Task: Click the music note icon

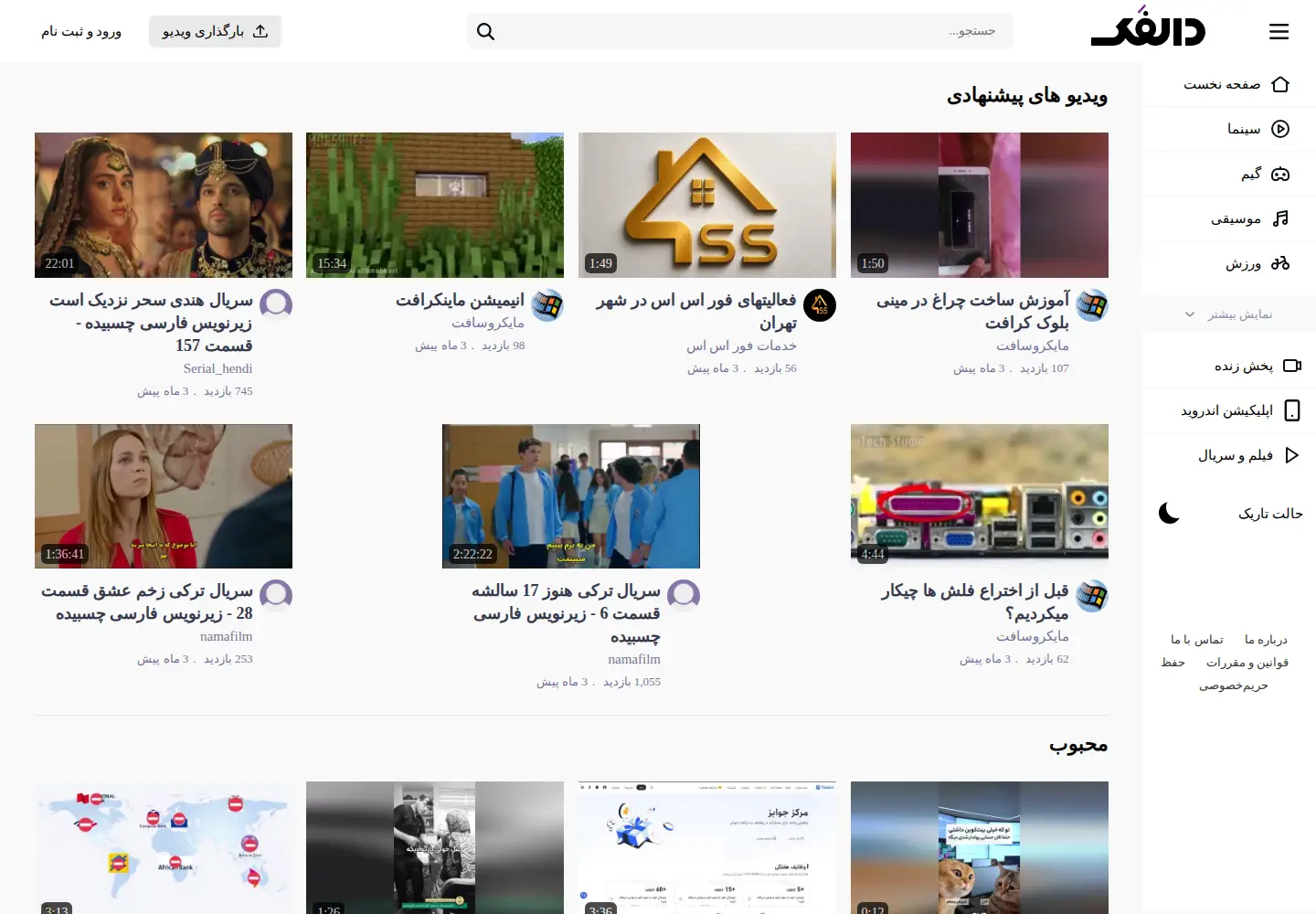Action: click(x=1280, y=218)
